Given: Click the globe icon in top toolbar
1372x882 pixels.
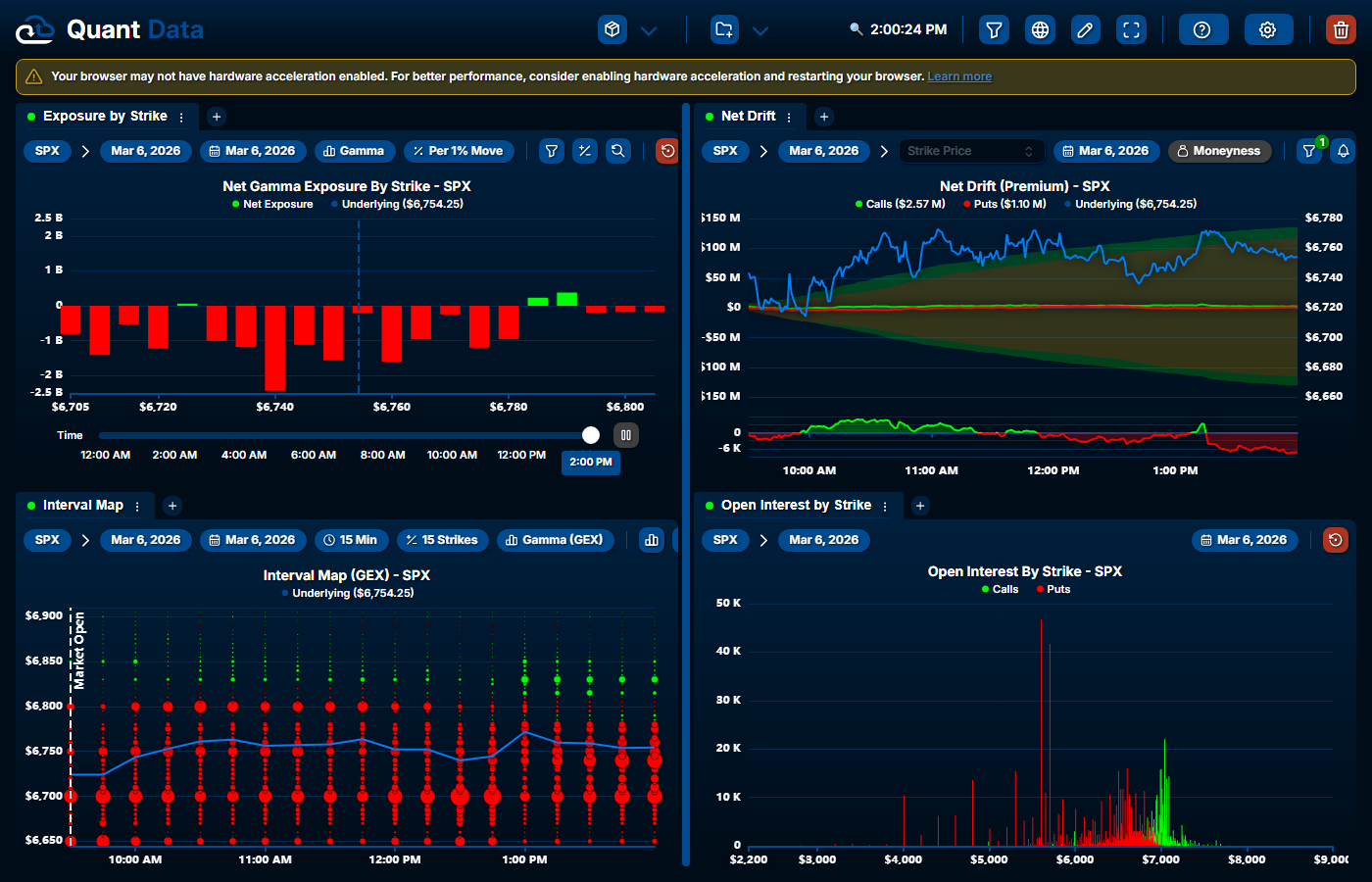Looking at the screenshot, I should (x=1040, y=29).
